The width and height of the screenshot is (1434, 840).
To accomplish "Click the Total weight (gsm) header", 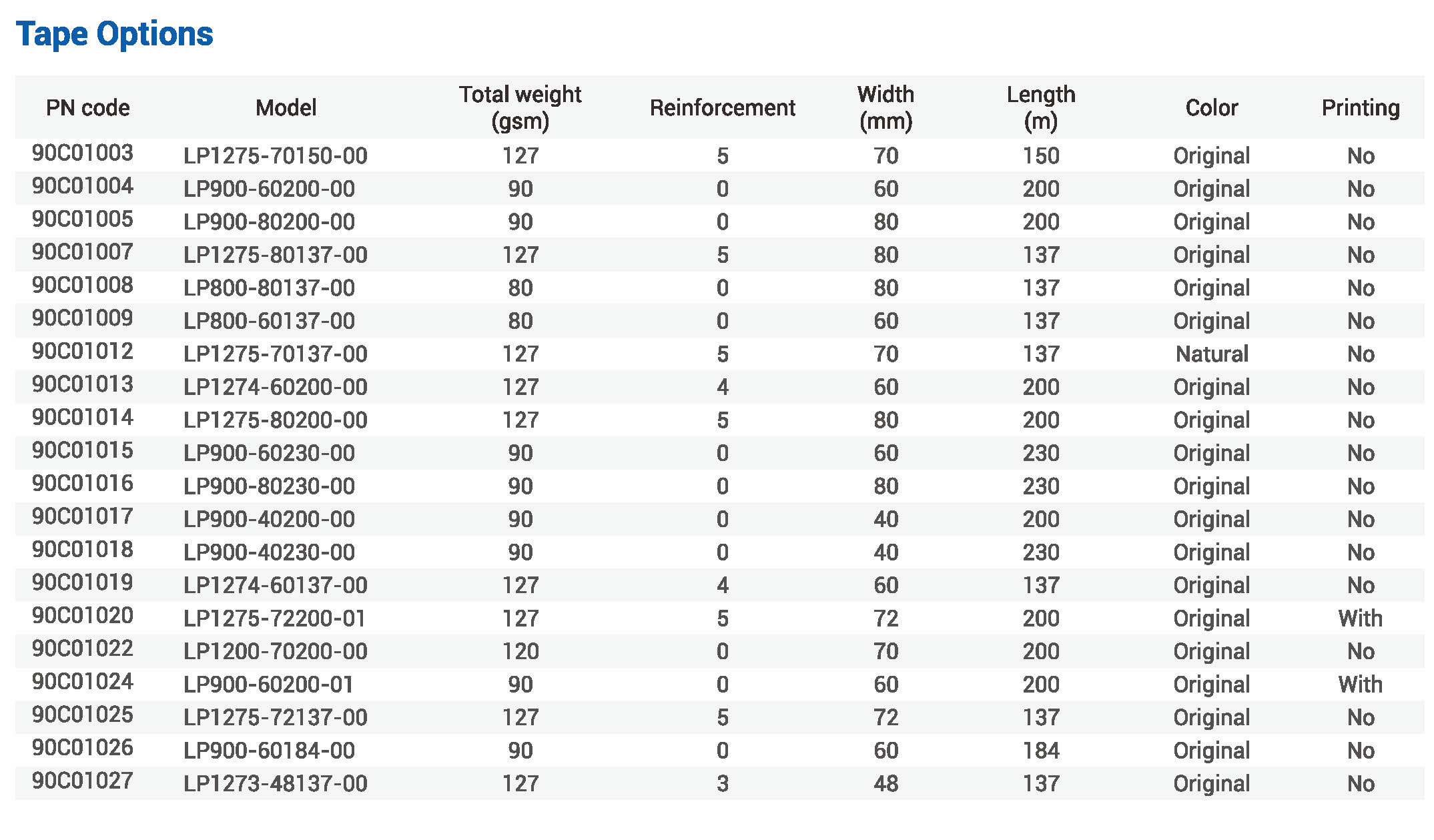I will [520, 107].
